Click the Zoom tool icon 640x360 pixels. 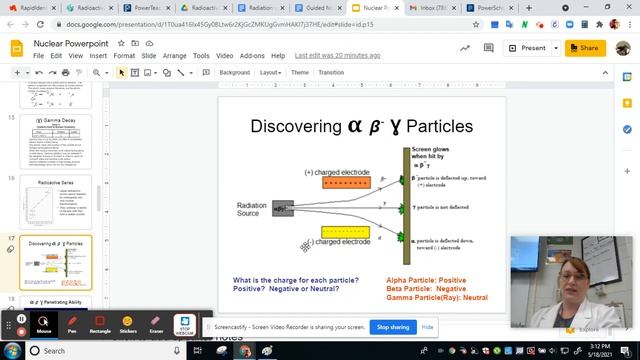pyautogui.click(x=96, y=73)
